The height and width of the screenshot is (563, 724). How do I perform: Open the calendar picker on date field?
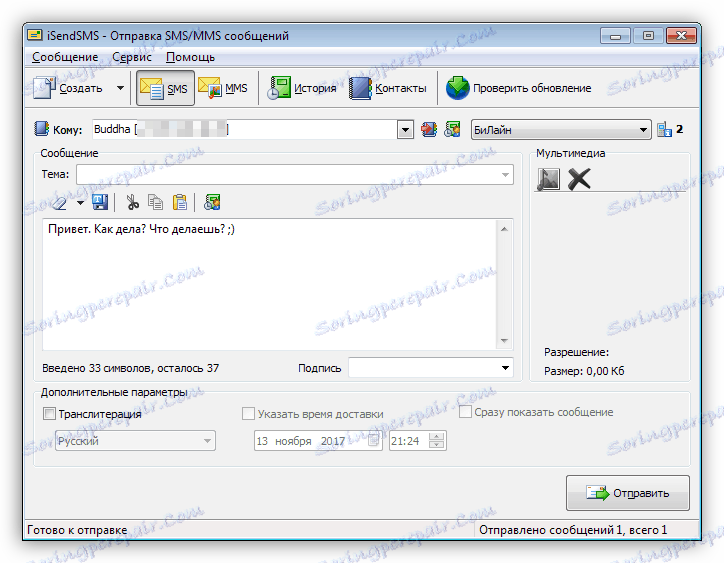pos(373,441)
